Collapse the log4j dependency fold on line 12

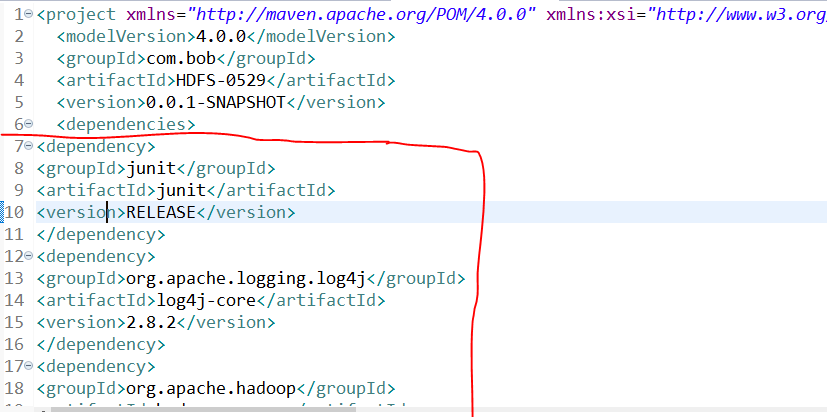click(29, 256)
